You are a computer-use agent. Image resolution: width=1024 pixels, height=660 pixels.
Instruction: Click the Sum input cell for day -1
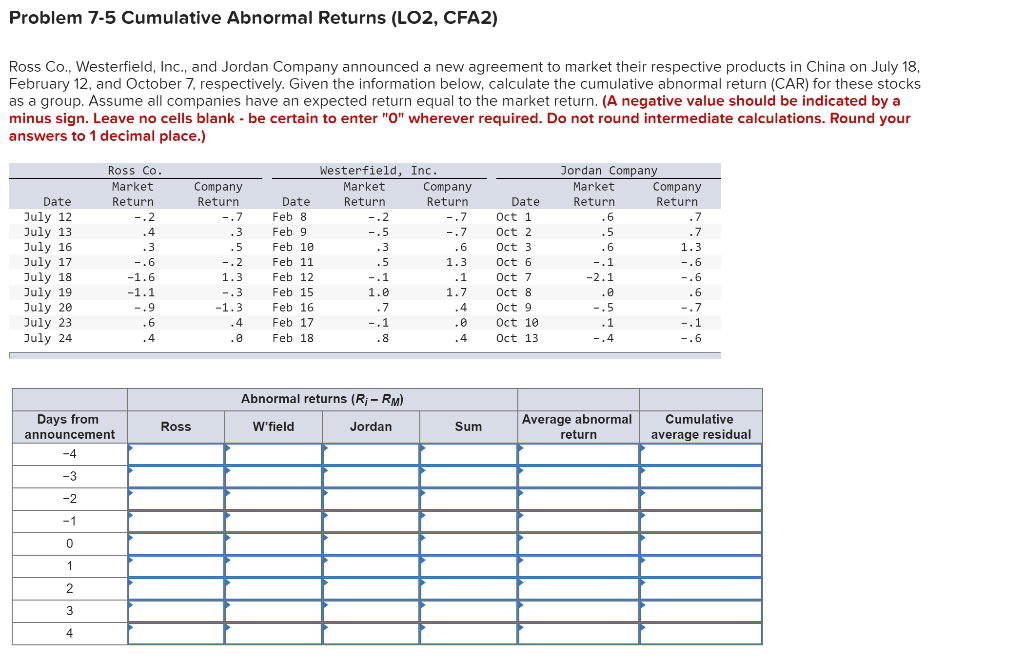click(x=468, y=521)
